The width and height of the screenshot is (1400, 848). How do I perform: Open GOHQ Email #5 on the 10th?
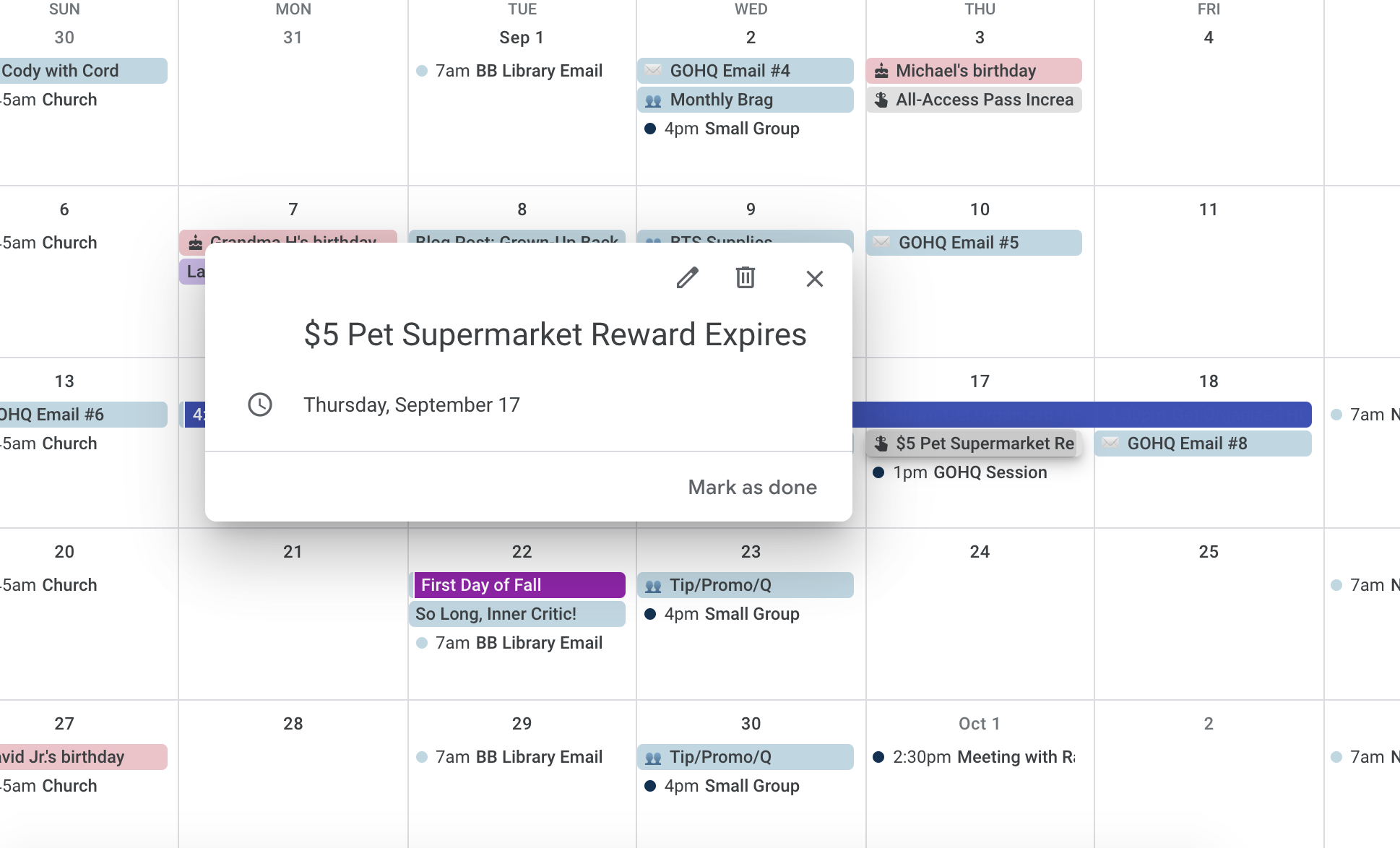974,243
